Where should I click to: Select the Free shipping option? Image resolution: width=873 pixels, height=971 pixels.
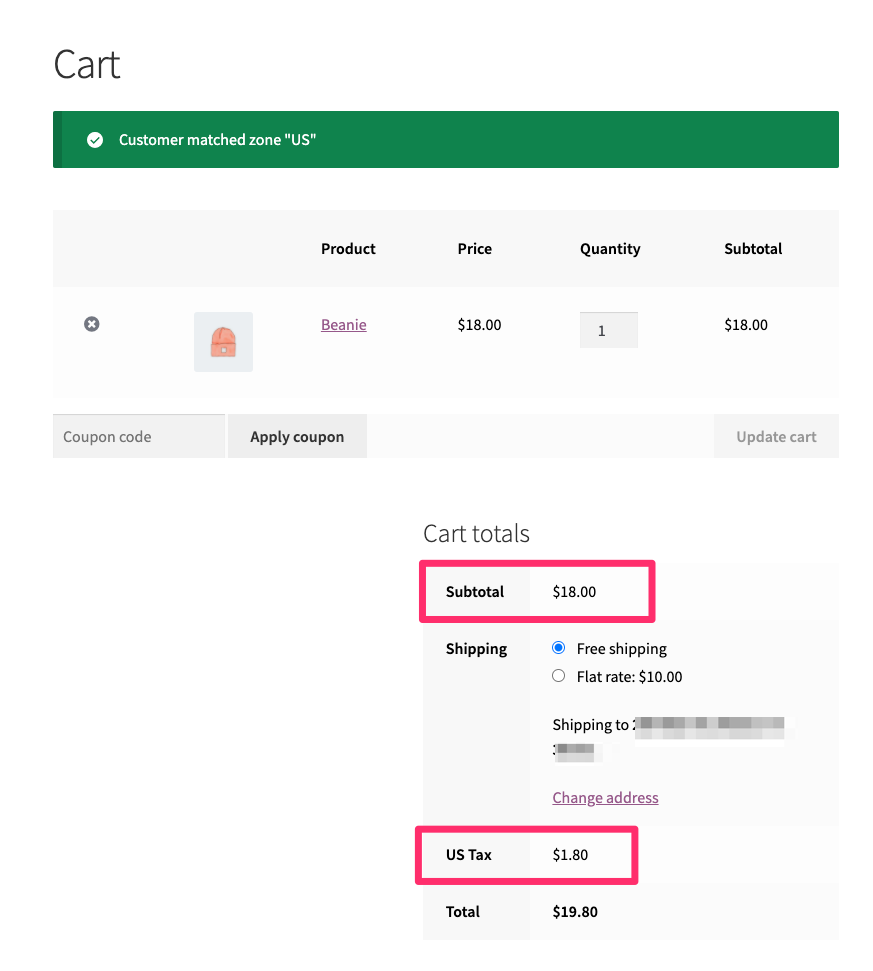(x=558, y=648)
